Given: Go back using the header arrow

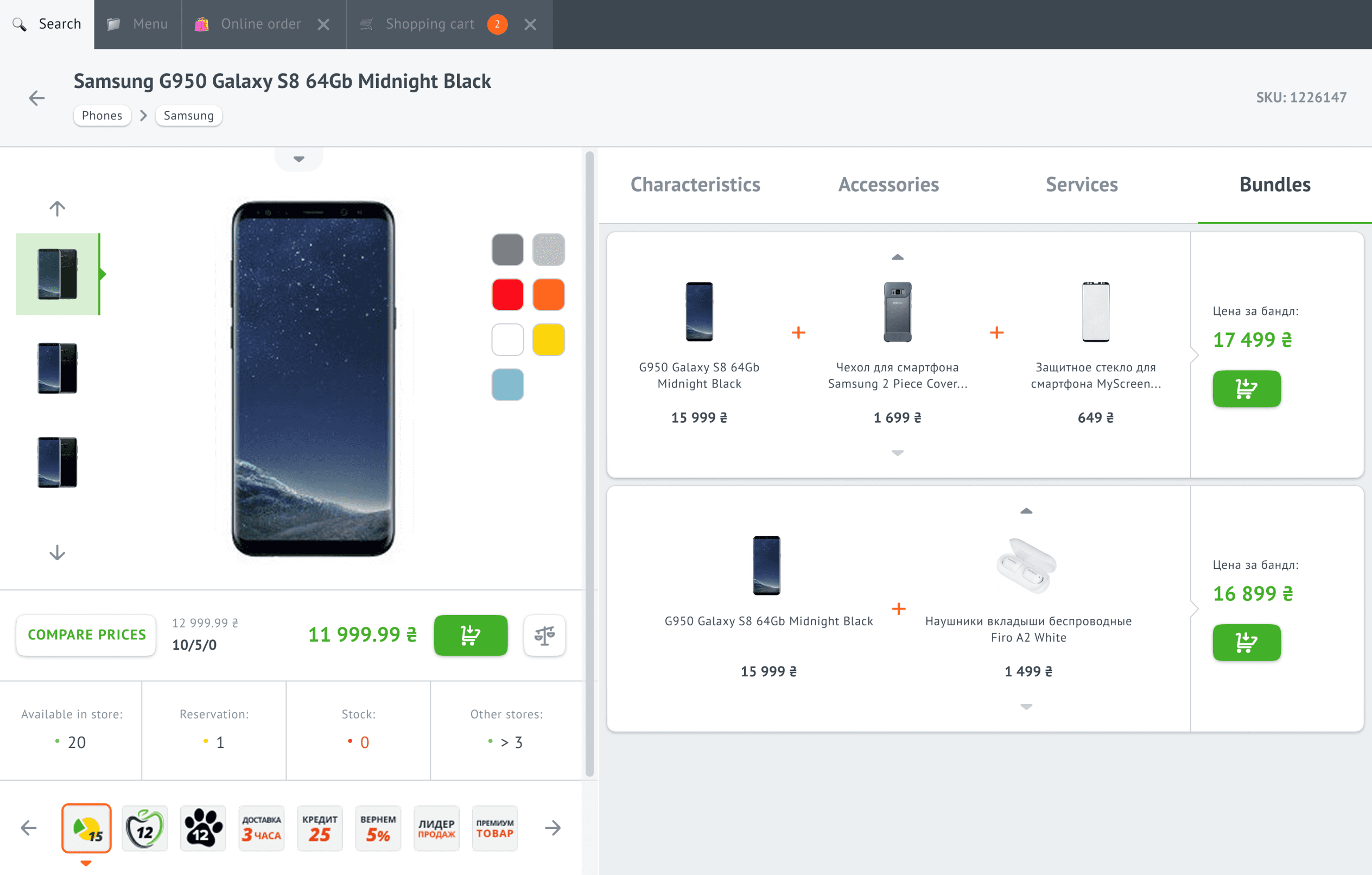Looking at the screenshot, I should tap(37, 98).
